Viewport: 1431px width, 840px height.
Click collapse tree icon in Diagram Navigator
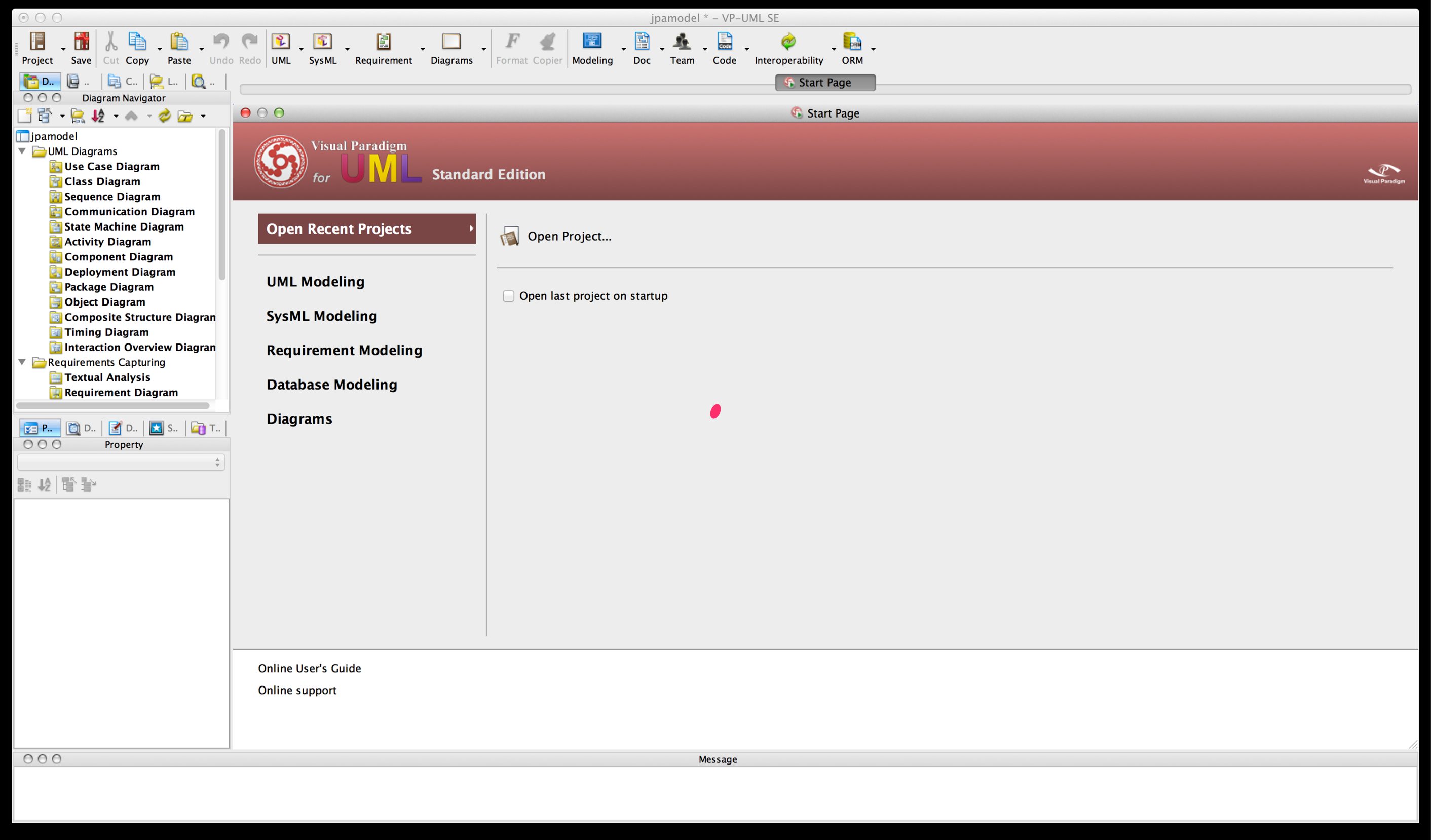pos(45,116)
